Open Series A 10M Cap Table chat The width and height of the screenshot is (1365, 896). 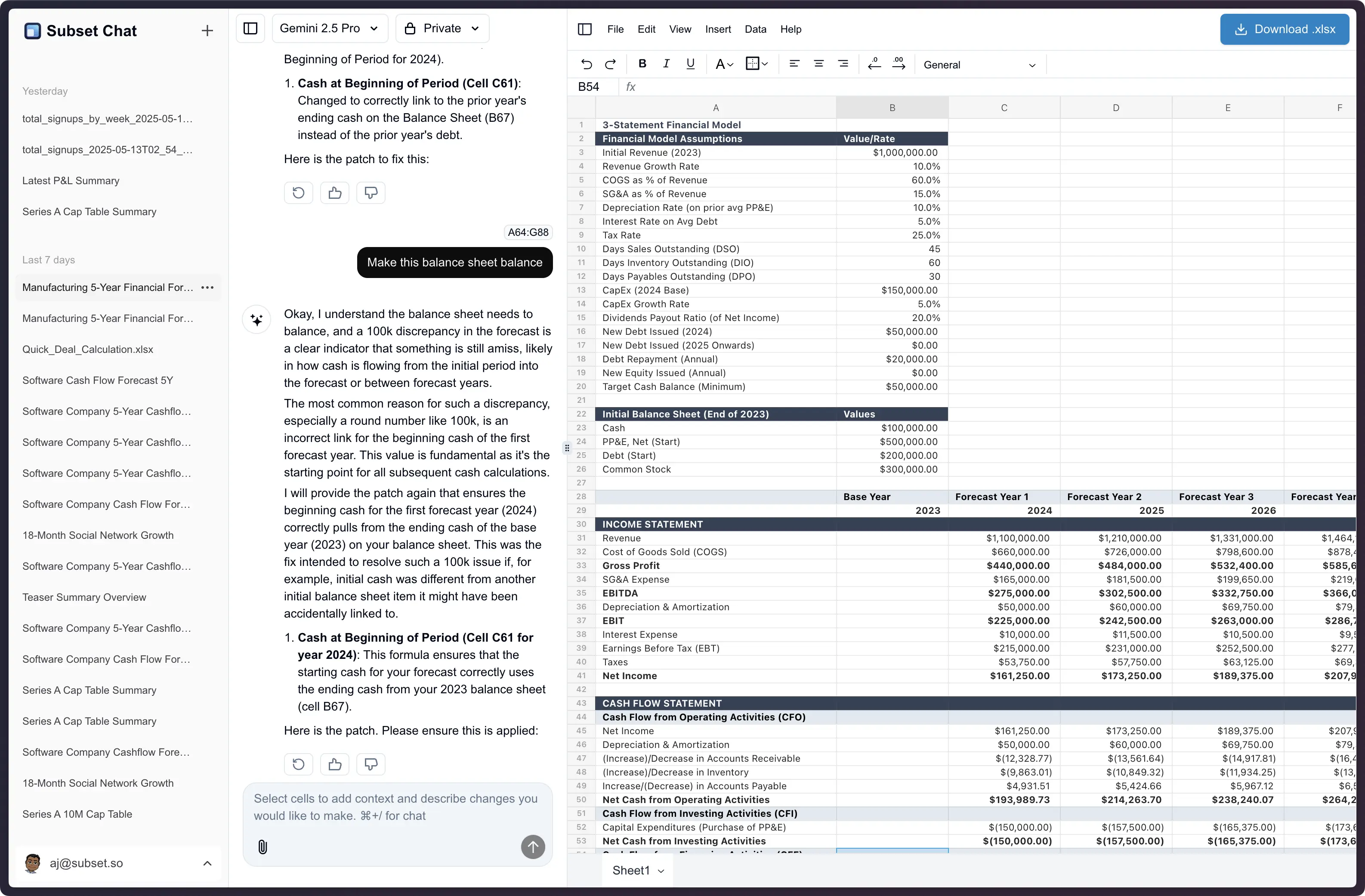click(x=77, y=814)
